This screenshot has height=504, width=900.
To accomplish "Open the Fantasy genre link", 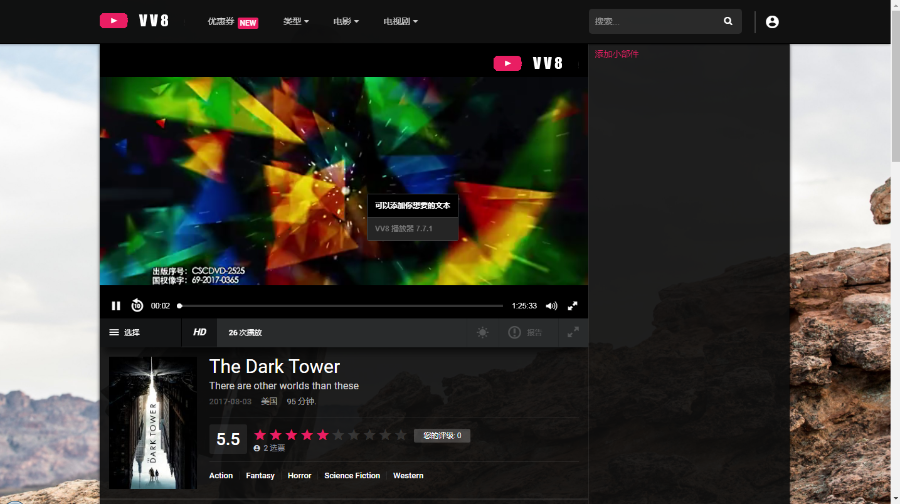I will click(260, 475).
